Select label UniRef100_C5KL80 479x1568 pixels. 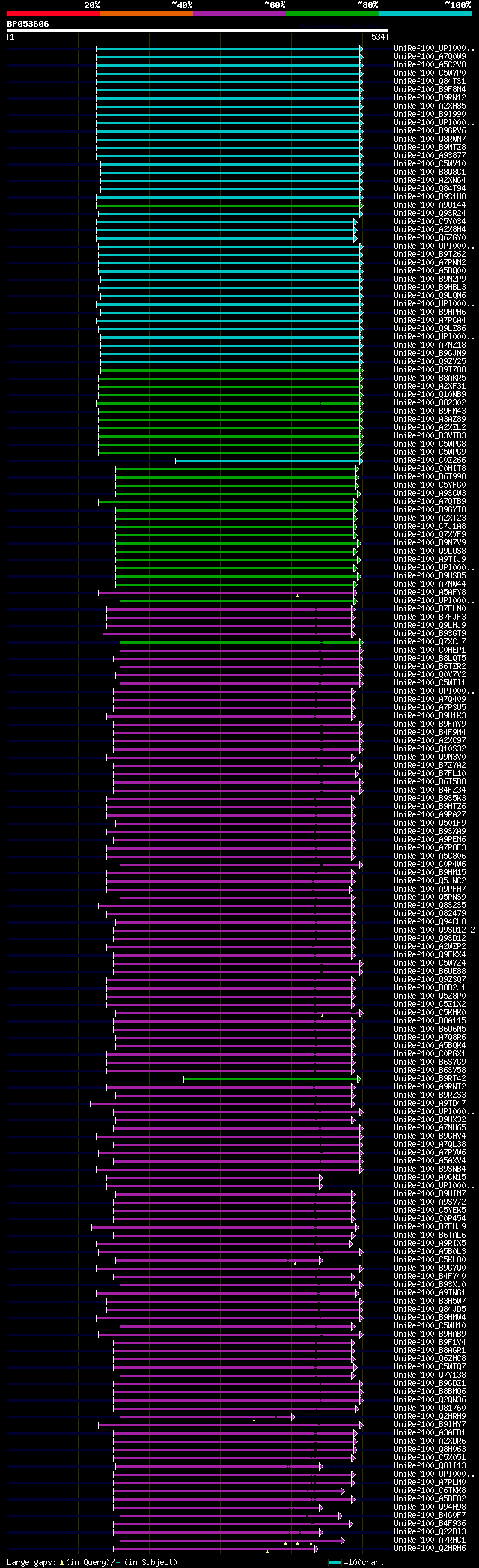coord(430,1259)
